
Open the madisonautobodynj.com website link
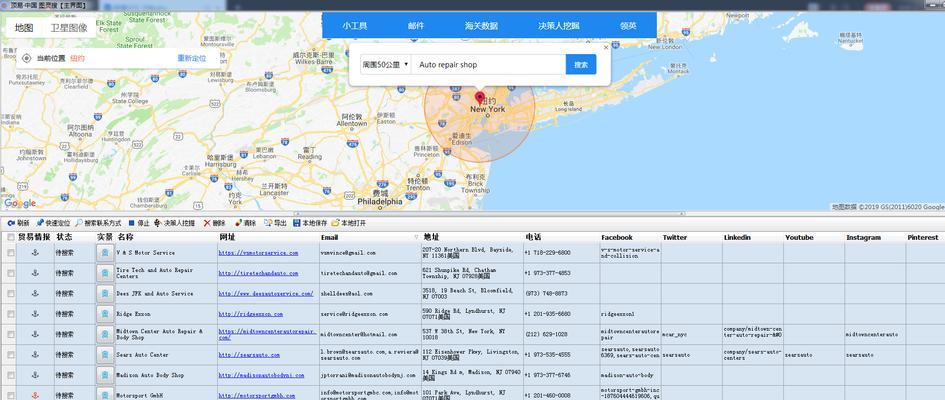(261, 375)
